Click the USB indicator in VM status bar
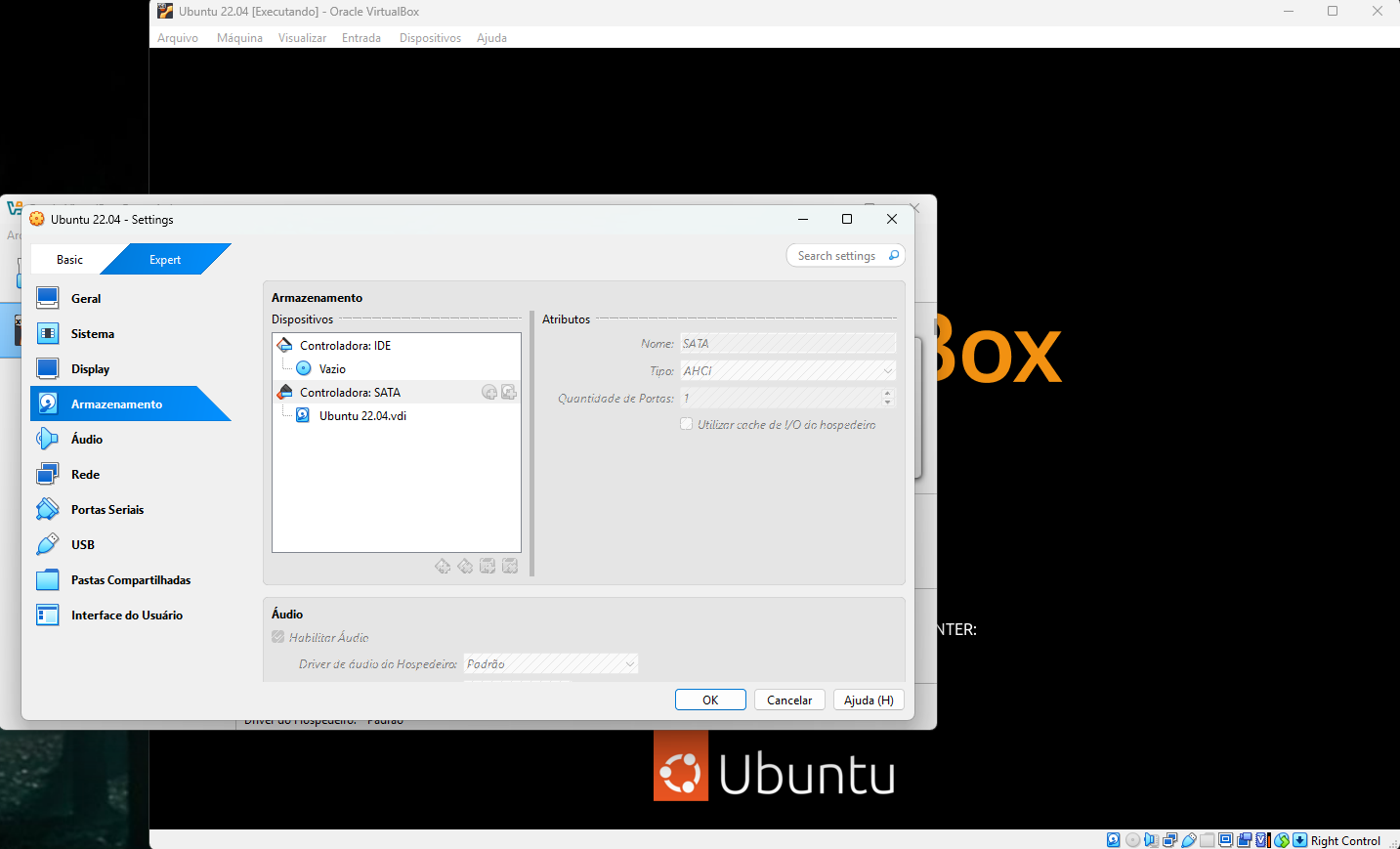Viewport: 1400px width, 849px height. pyautogui.click(x=1189, y=840)
